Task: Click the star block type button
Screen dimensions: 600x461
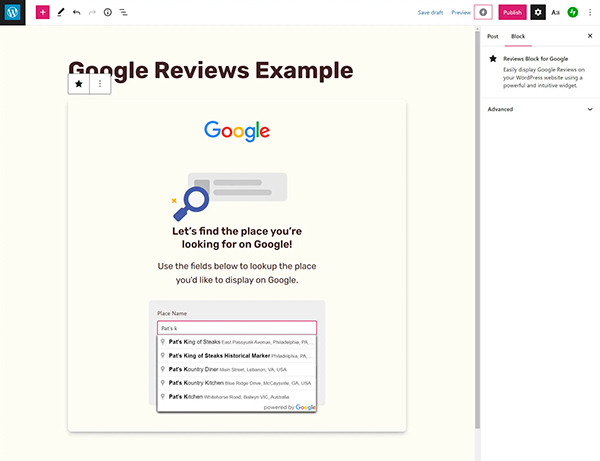Action: (x=79, y=84)
